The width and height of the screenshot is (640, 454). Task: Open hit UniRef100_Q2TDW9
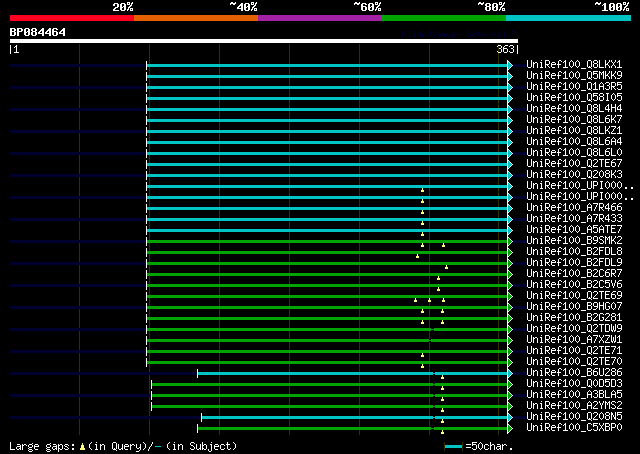(574, 328)
